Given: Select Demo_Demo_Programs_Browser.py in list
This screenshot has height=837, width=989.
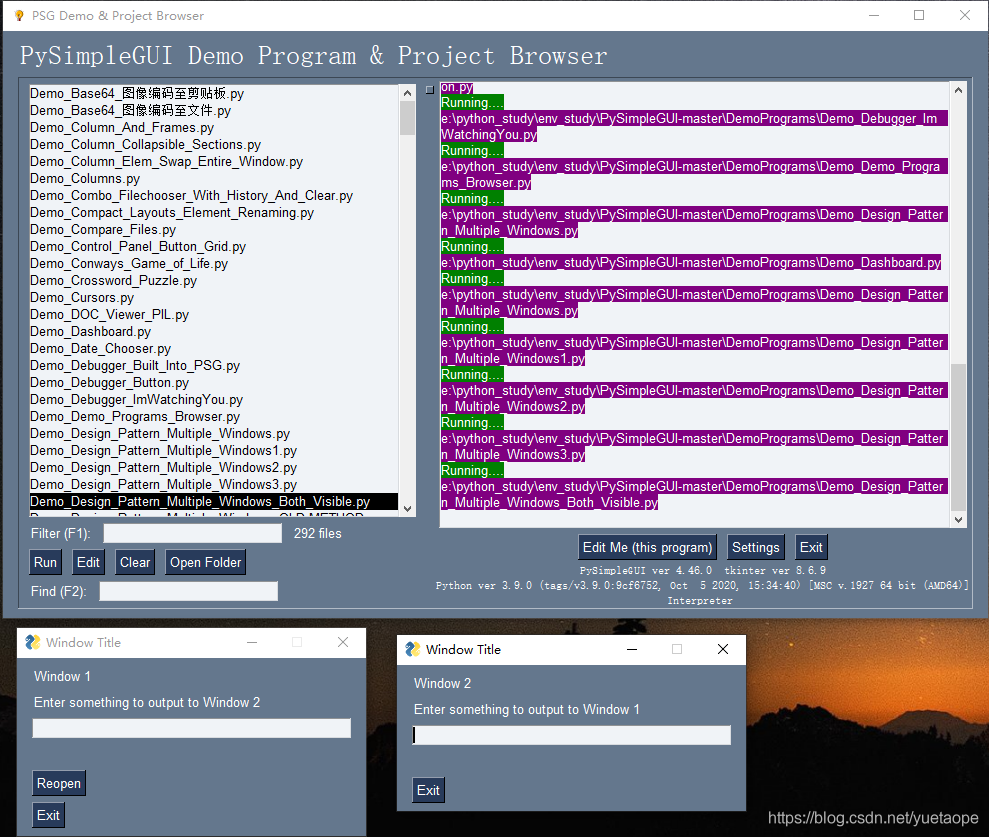Looking at the screenshot, I should [x=214, y=417].
